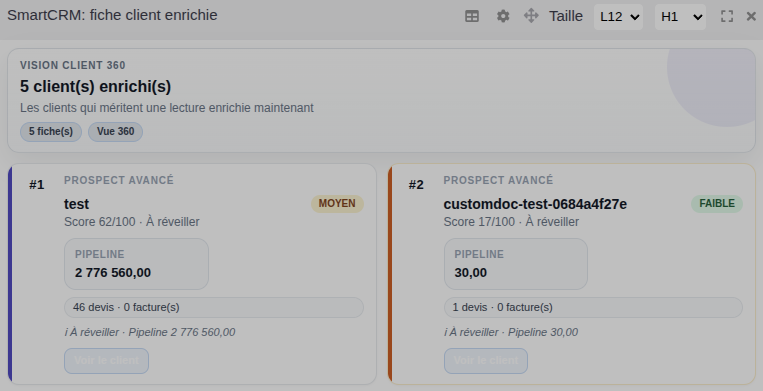Screen dimensions: 763x391
Task: Click the 'Taille' label
Action: (x=566, y=17)
